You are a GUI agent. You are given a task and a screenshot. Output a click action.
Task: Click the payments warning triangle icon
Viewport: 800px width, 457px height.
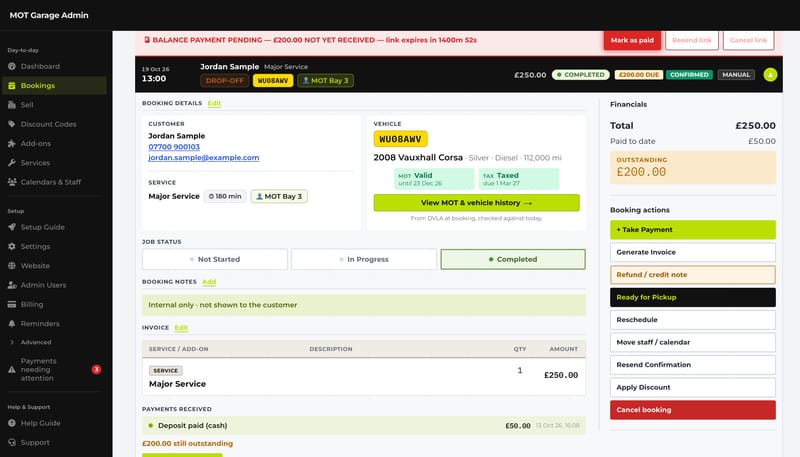click(x=12, y=370)
